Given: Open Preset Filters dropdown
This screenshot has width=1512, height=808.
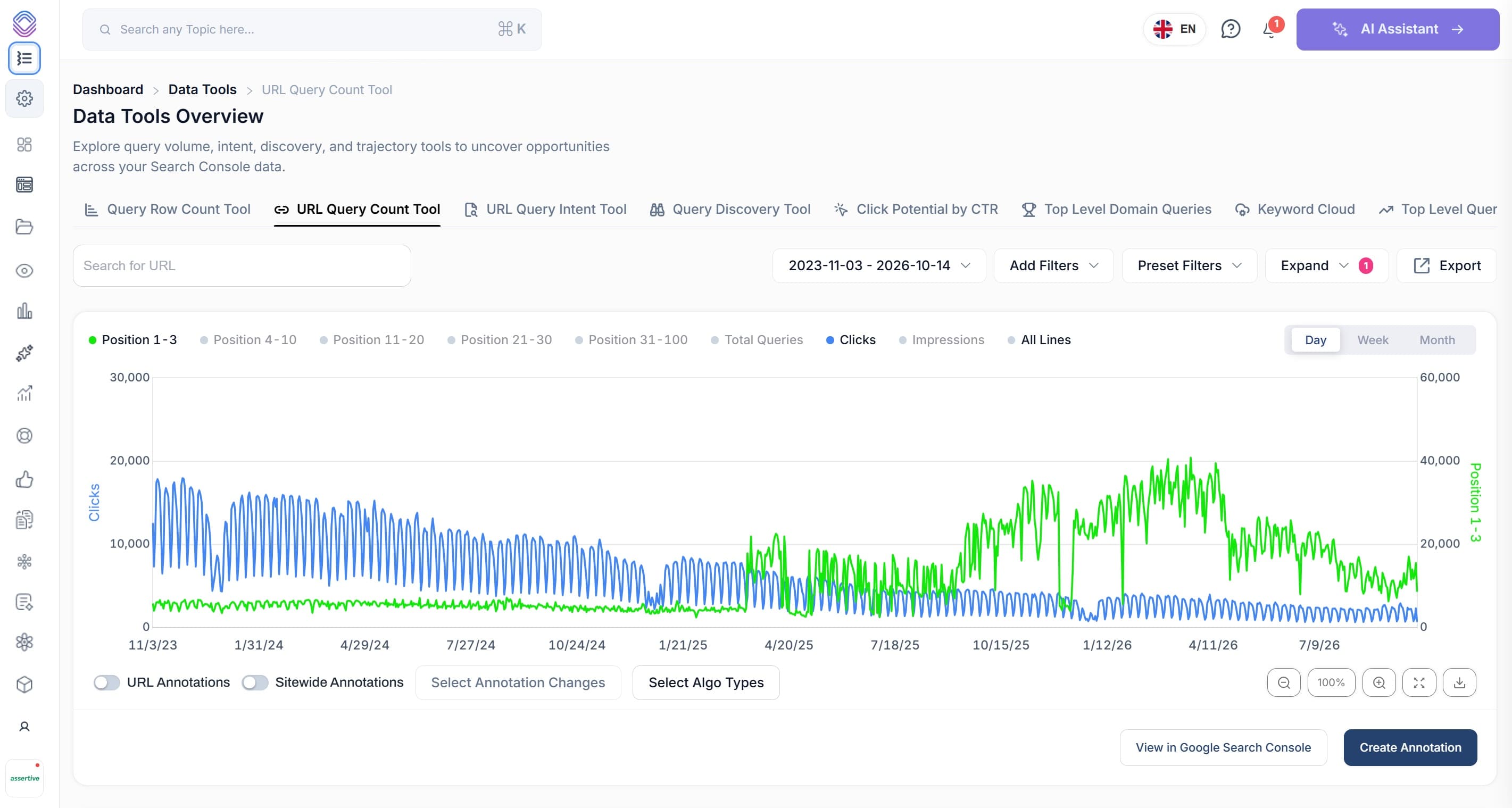Looking at the screenshot, I should coord(1189,266).
